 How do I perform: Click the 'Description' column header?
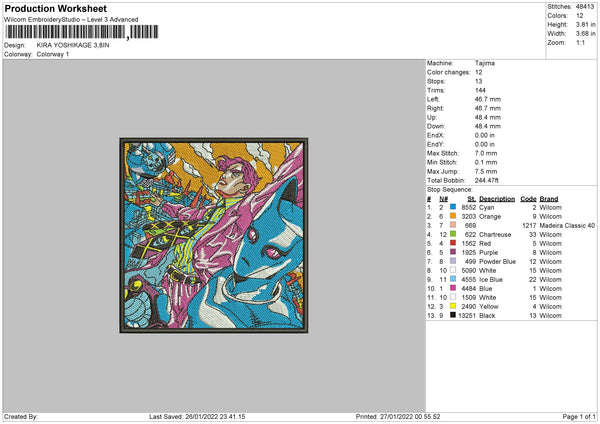(x=497, y=199)
